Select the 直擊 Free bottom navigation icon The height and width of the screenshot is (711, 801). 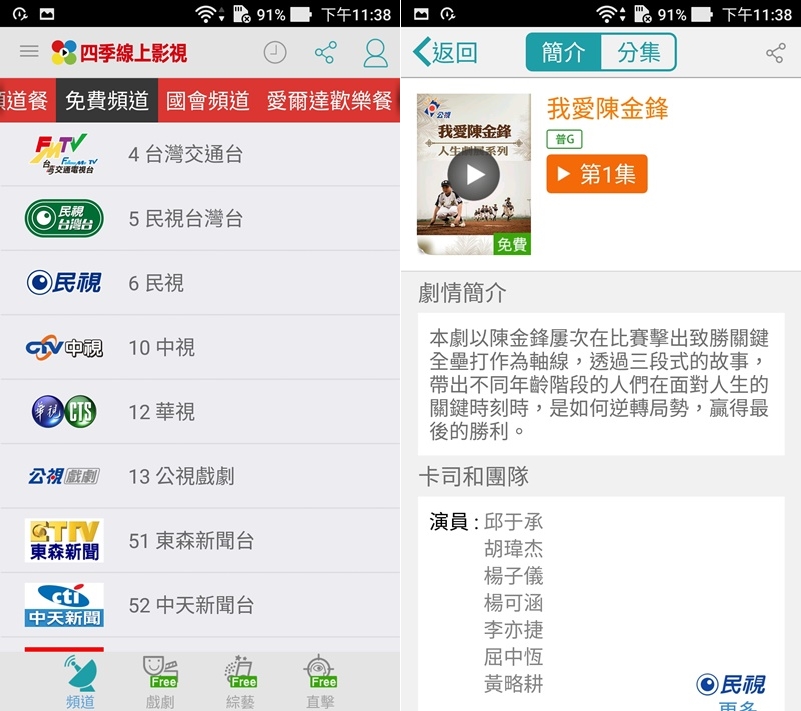(x=320, y=682)
